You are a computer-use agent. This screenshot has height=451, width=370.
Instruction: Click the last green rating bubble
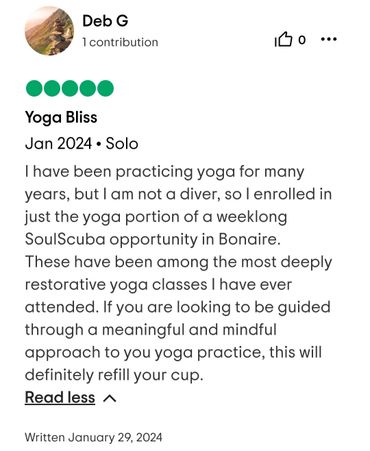coord(105,88)
